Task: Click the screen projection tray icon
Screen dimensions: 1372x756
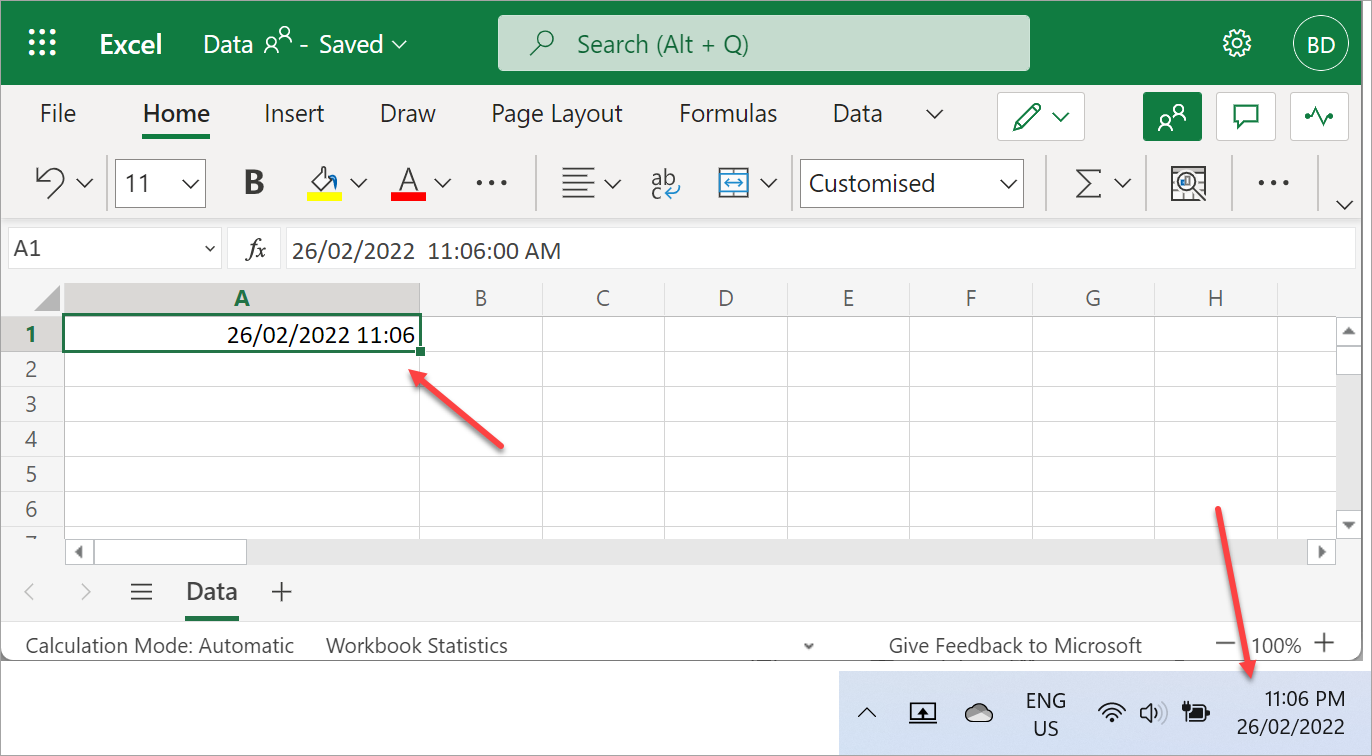Action: pyautogui.click(x=922, y=713)
